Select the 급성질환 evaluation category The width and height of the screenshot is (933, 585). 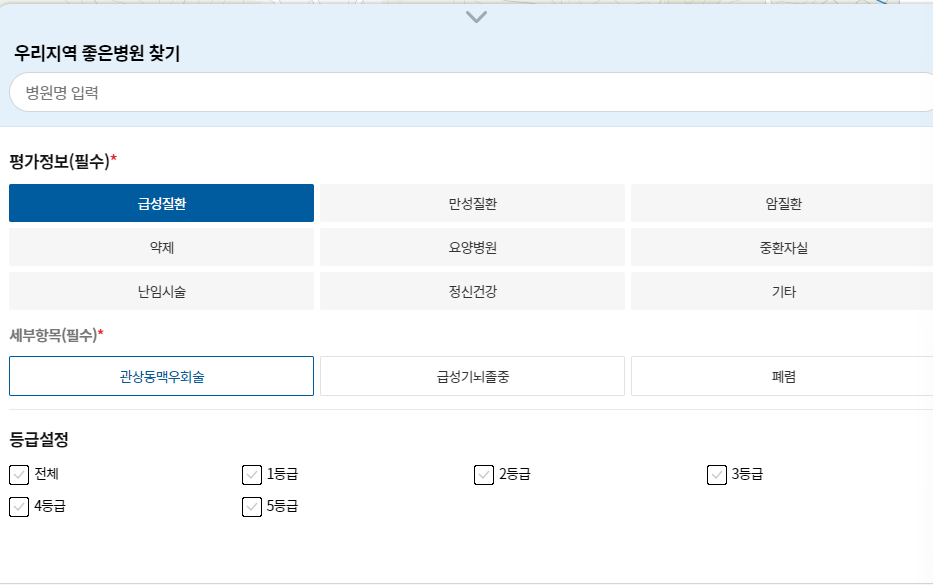click(161, 202)
